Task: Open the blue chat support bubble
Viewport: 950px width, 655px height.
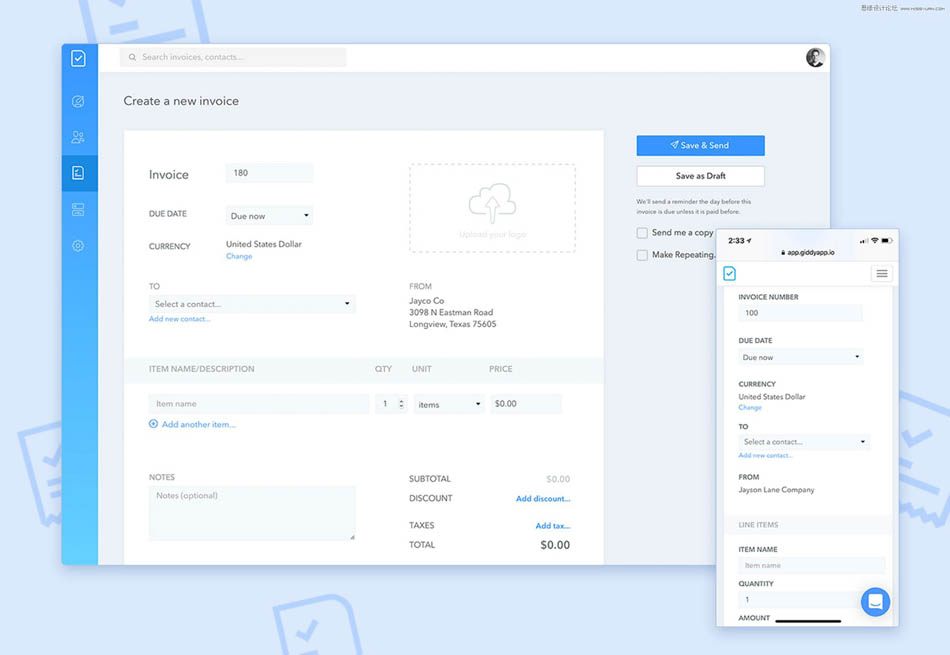Action: click(x=875, y=601)
